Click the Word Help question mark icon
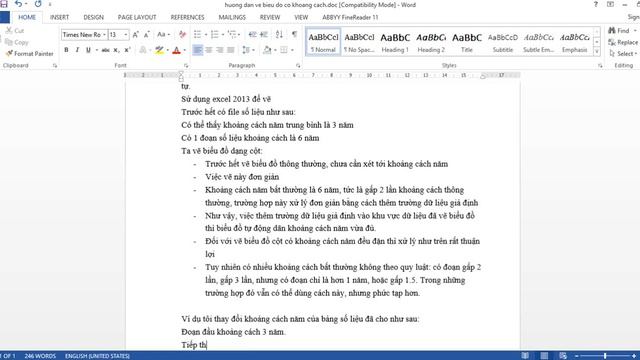This screenshot has width=640, height=360. pyautogui.click(x=596, y=4)
